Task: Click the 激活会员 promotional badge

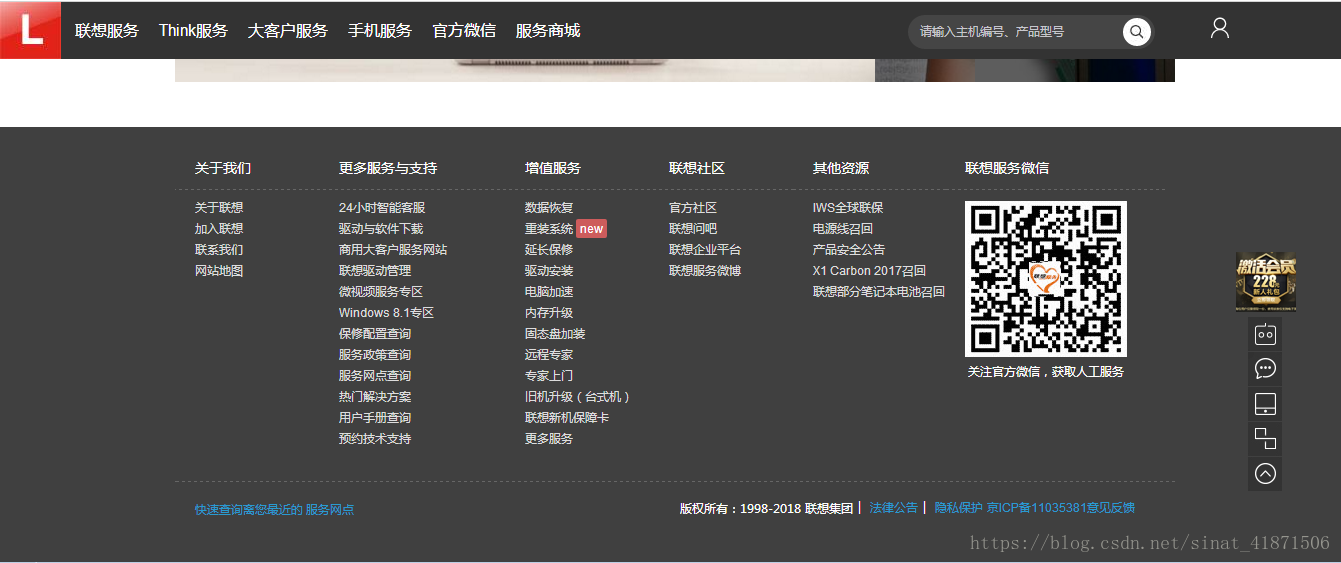Action: [1265, 281]
